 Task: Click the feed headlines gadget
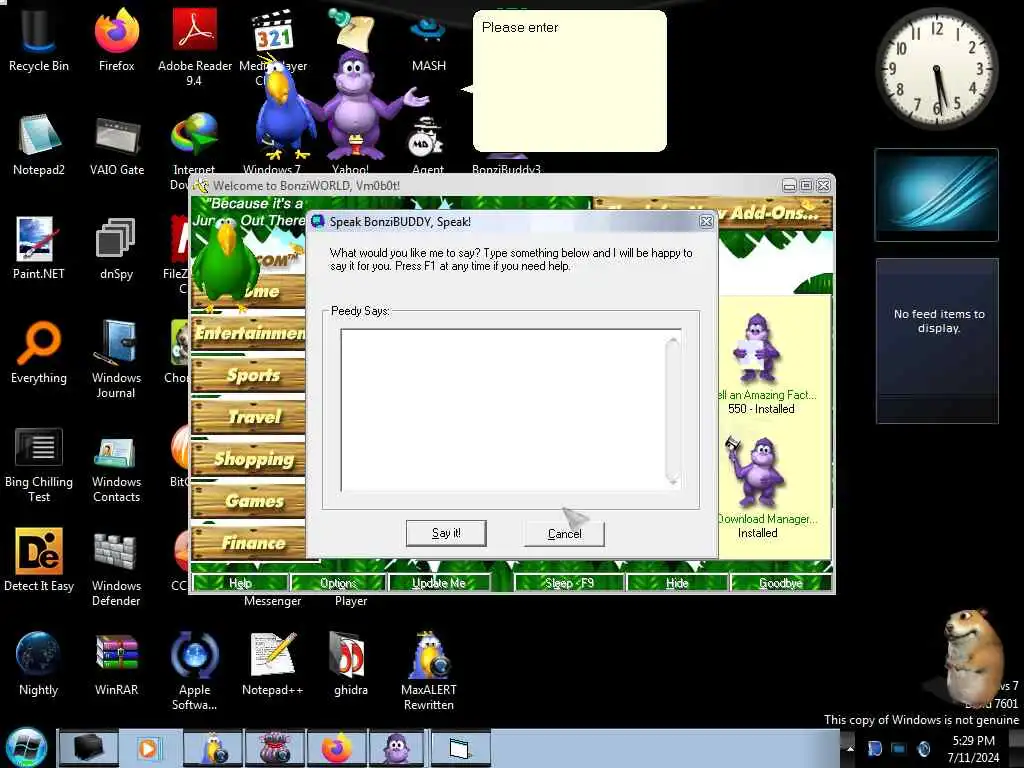[x=937, y=341]
